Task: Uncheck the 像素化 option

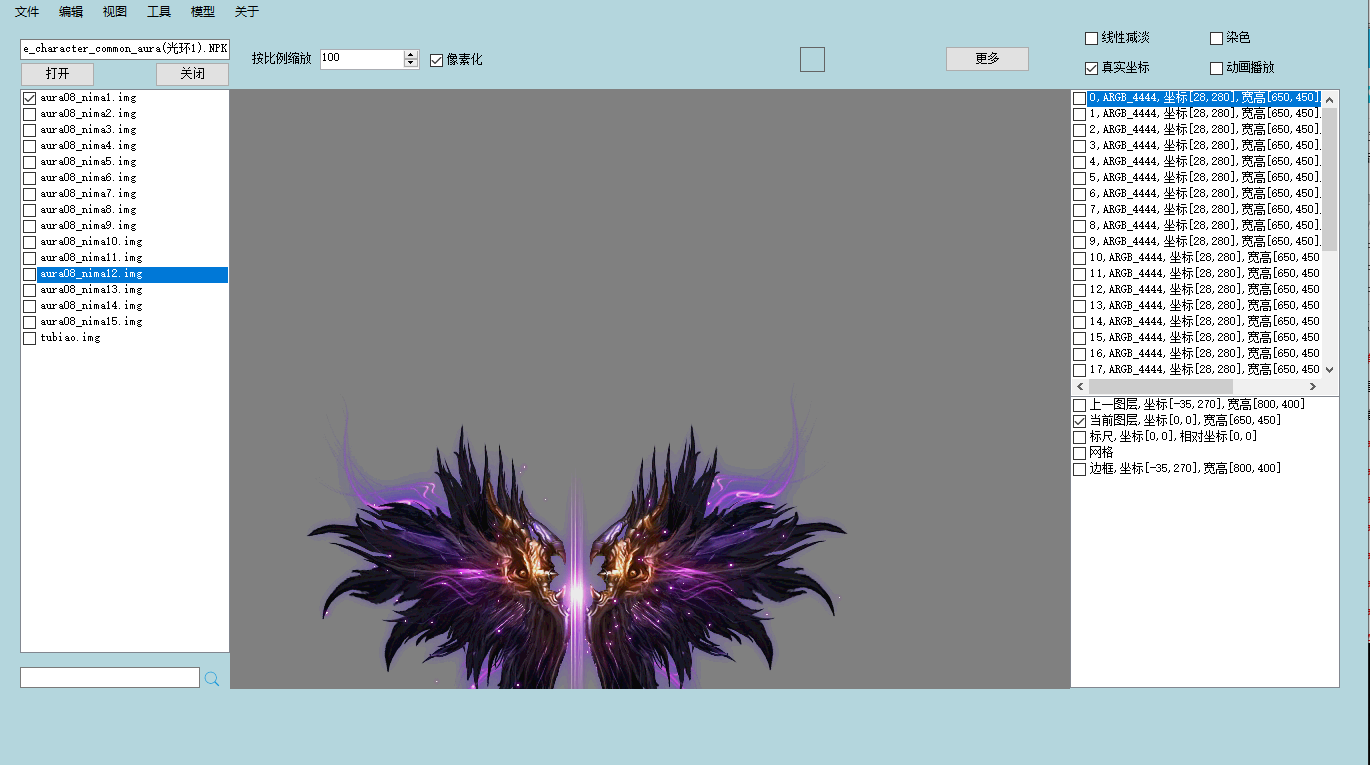Action: (436, 60)
